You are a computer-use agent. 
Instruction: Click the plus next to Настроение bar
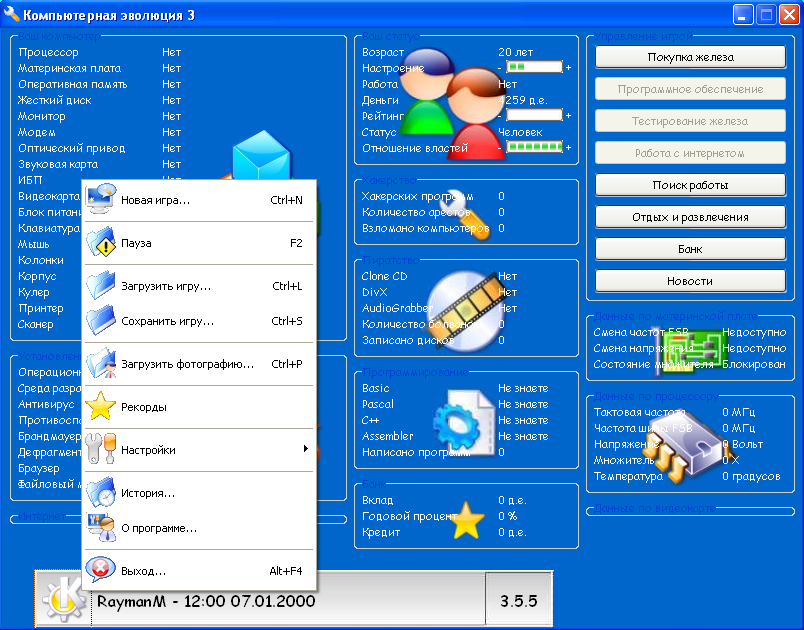[568, 68]
